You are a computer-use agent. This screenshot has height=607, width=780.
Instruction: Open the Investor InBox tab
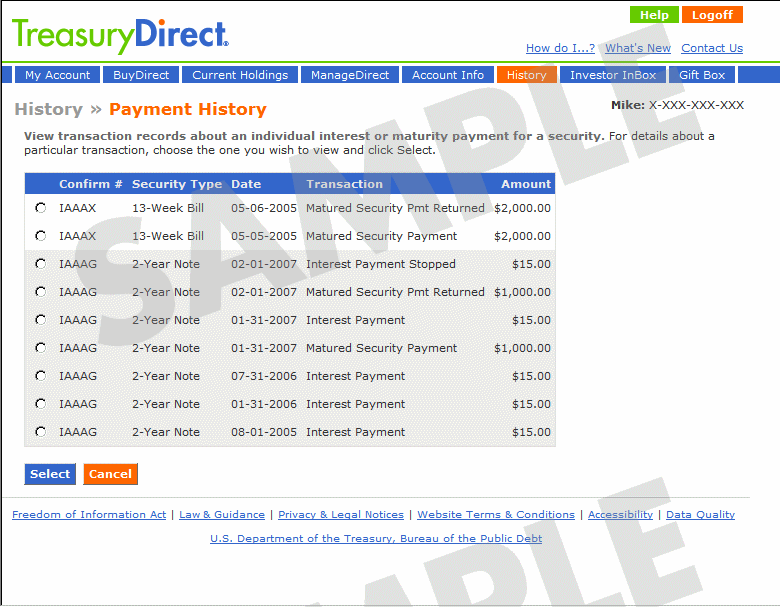[613, 75]
